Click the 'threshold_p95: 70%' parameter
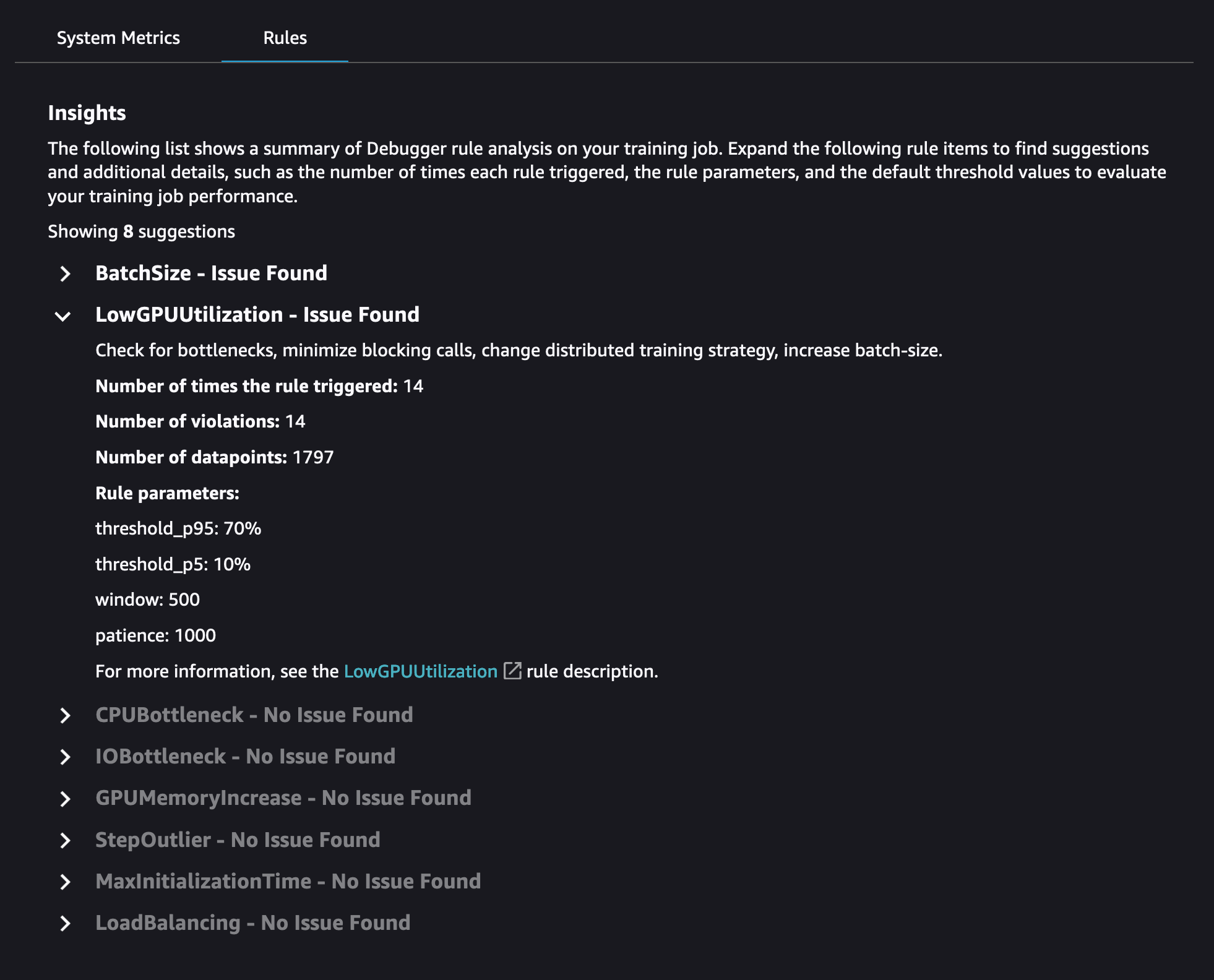 178,528
